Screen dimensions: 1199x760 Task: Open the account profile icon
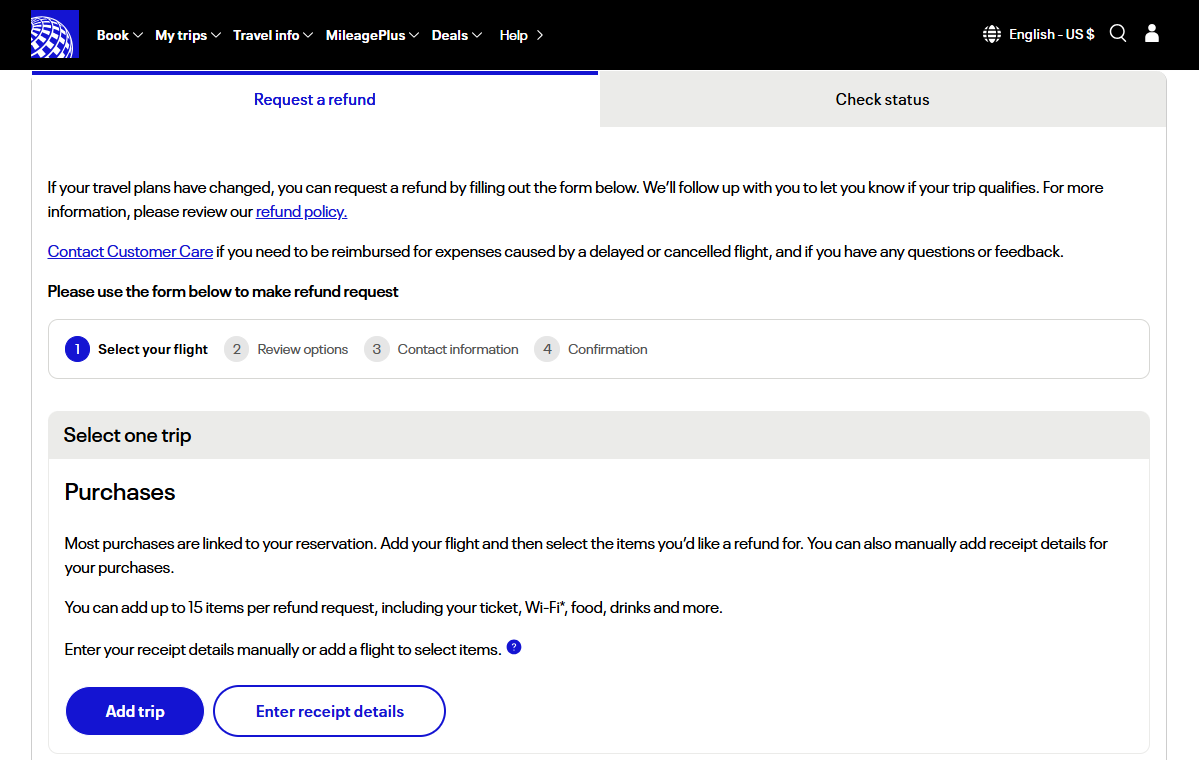(x=1152, y=34)
